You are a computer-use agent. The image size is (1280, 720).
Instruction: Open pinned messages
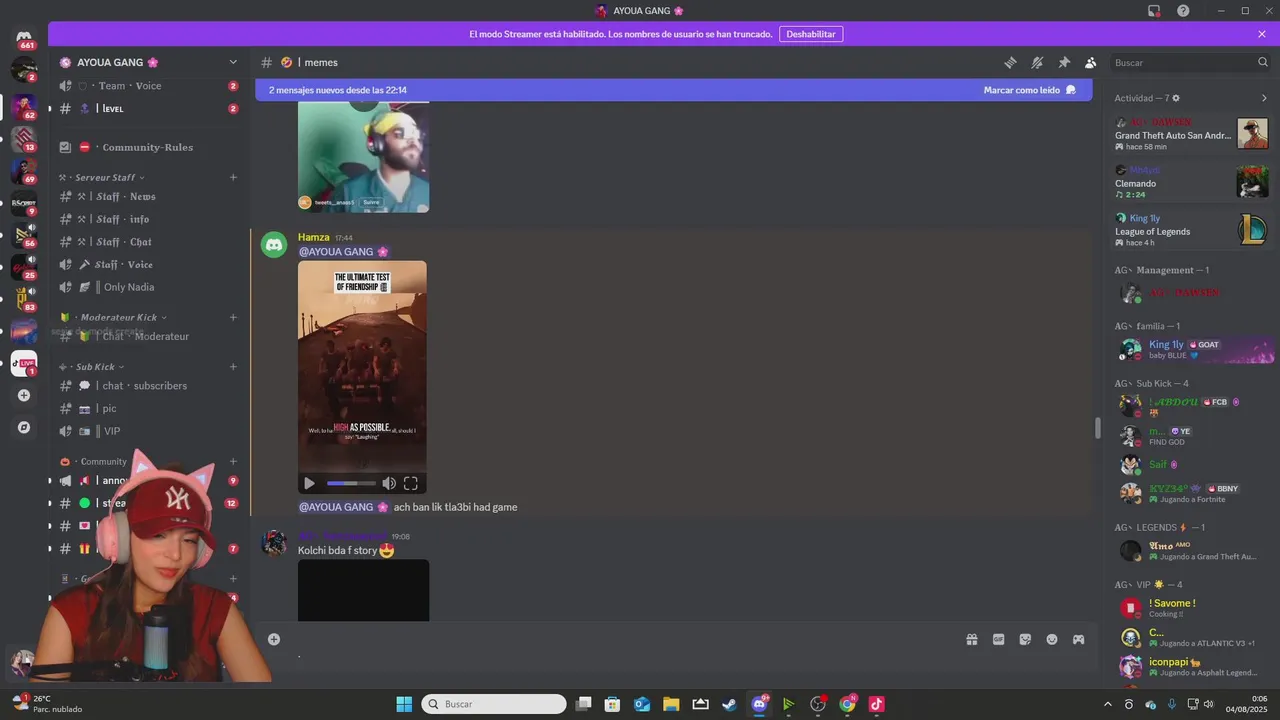tap(1064, 62)
